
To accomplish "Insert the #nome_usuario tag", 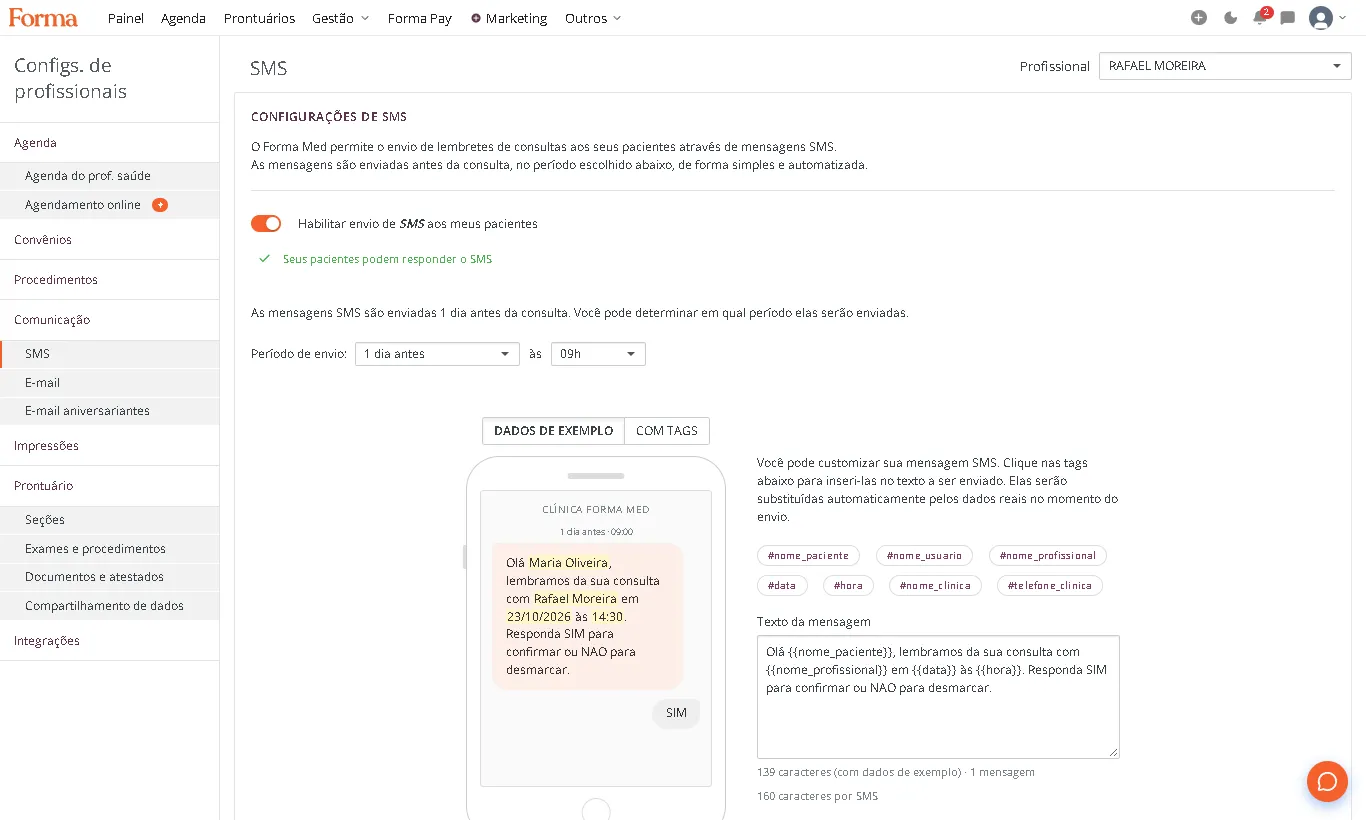I will 924,556.
